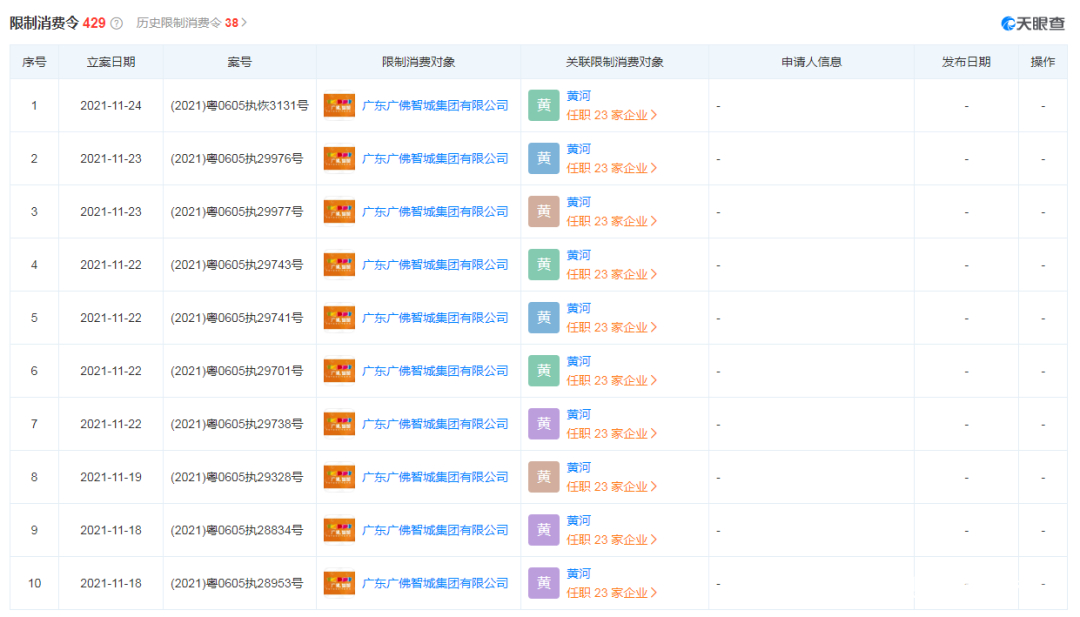Open company logo in row 执29976号
Screen dimensions: 1080x617
pyautogui.click(x=340, y=158)
